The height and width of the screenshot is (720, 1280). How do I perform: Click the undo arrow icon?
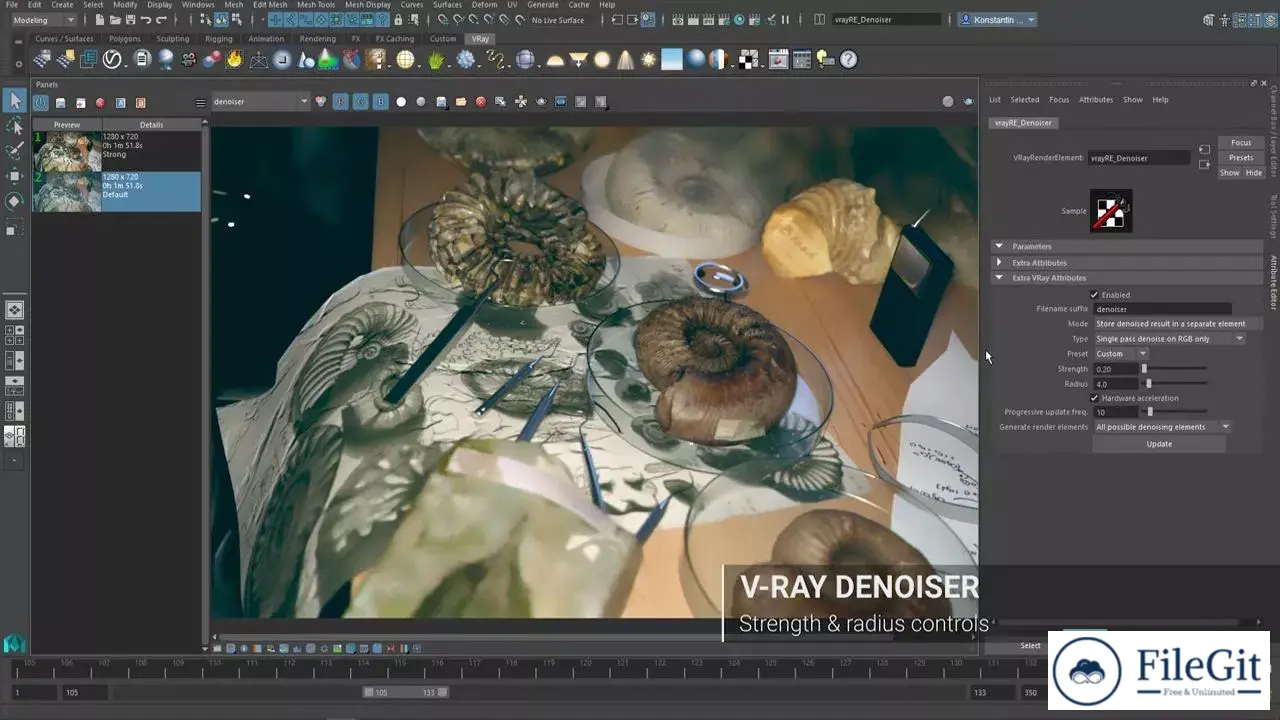pos(146,19)
